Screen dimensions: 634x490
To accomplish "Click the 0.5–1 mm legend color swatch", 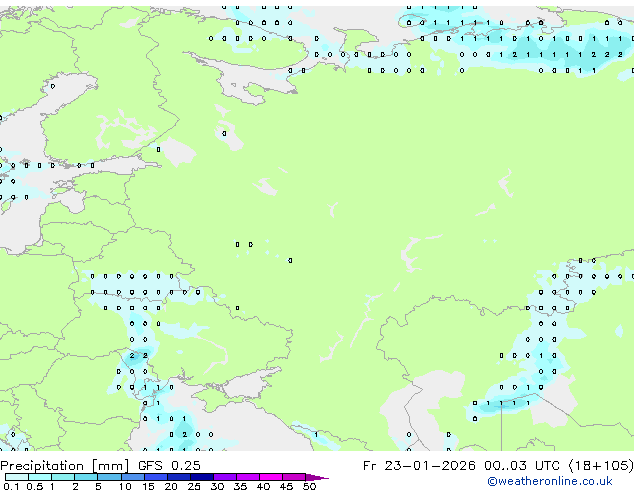I will [x=40, y=477].
